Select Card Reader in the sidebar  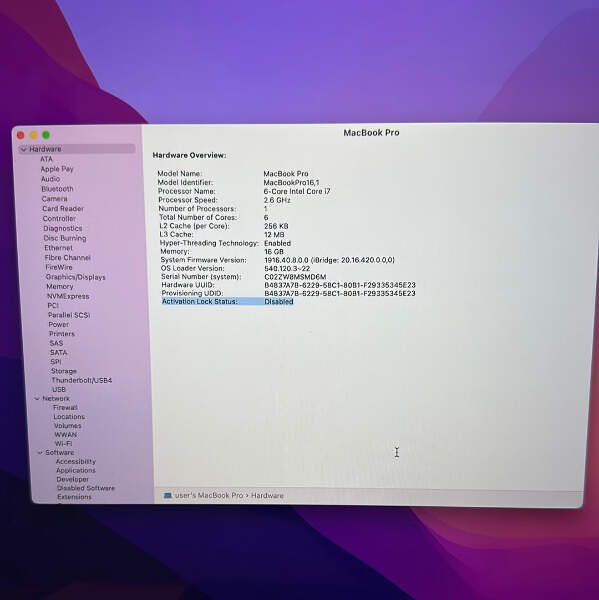[63, 209]
